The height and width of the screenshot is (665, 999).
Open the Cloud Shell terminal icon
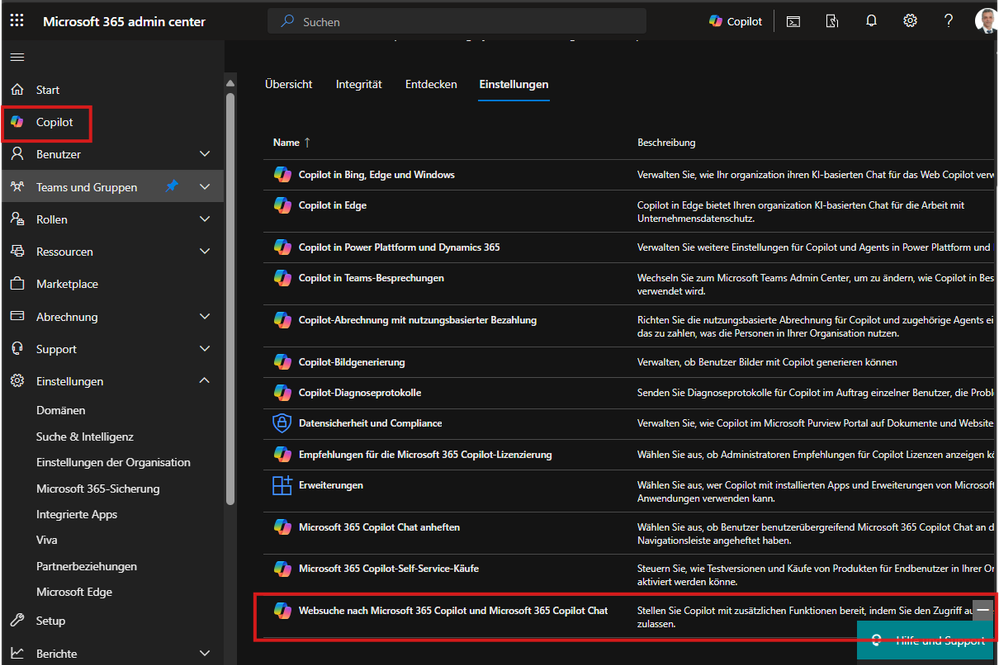coord(793,22)
